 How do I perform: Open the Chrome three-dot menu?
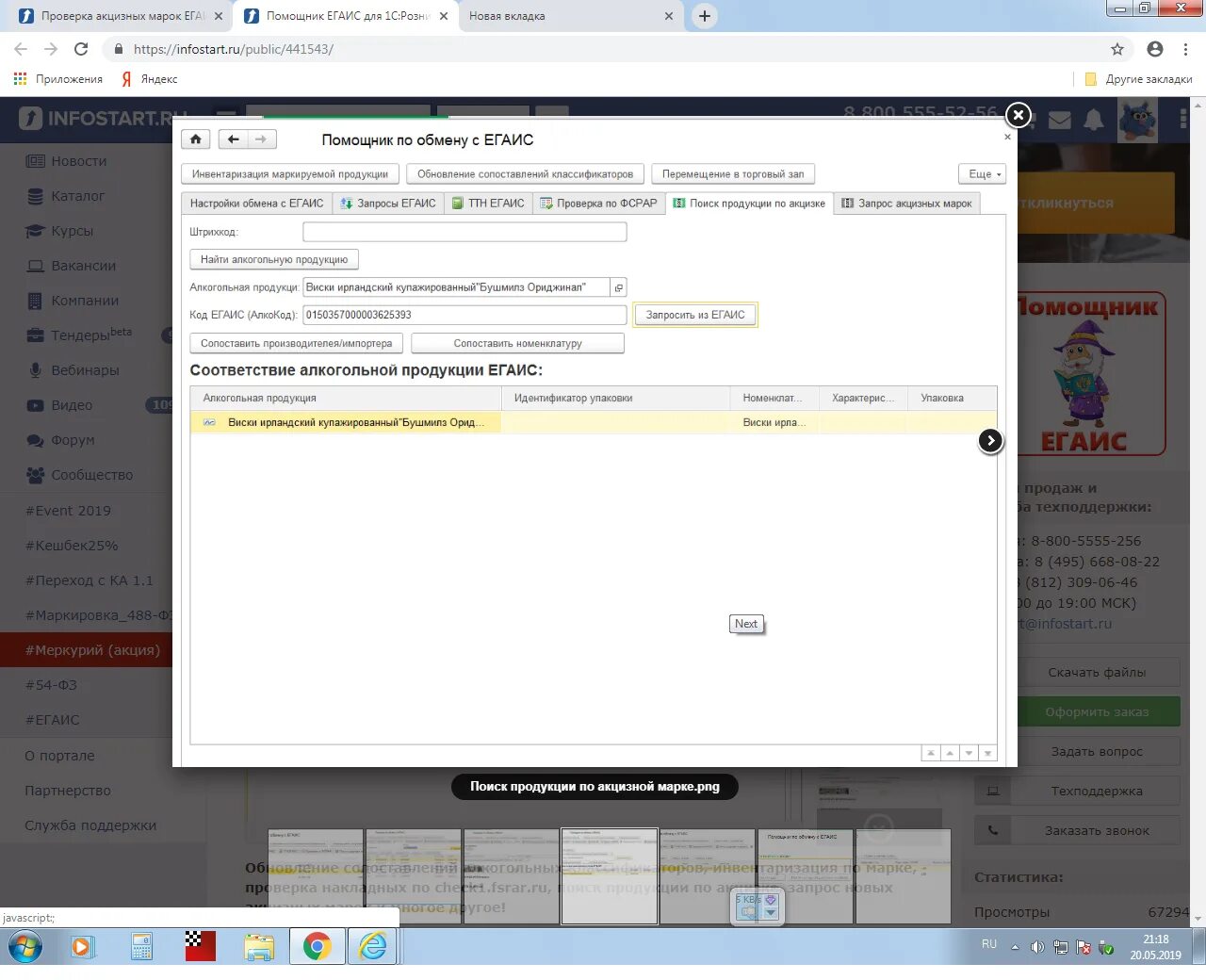(1186, 49)
